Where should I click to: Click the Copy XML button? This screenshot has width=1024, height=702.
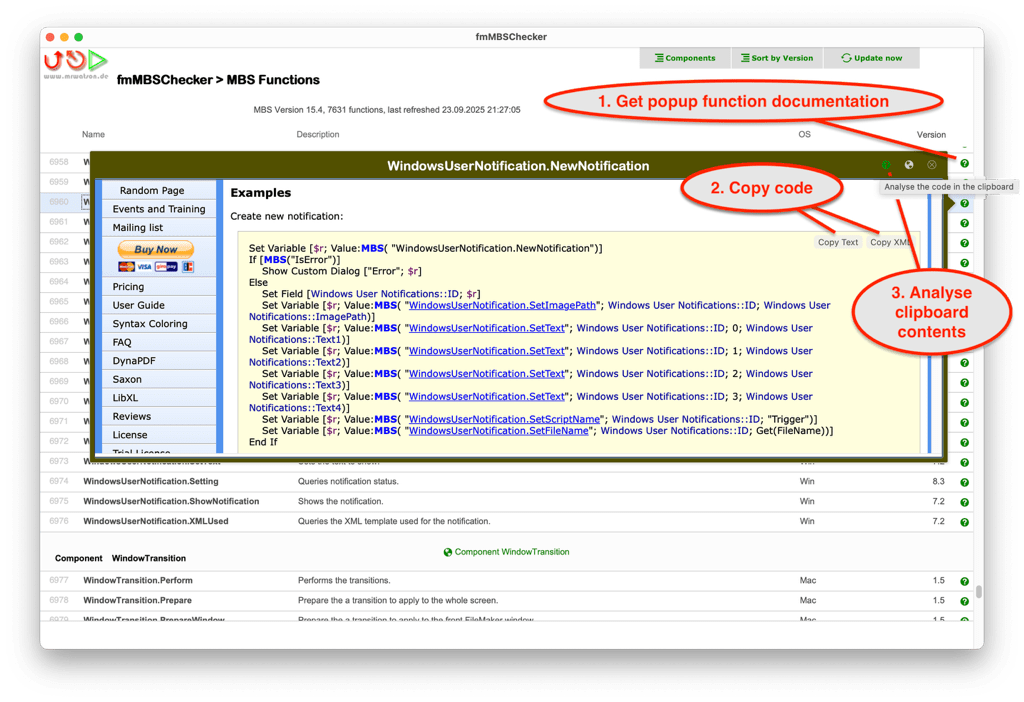[x=889, y=241]
